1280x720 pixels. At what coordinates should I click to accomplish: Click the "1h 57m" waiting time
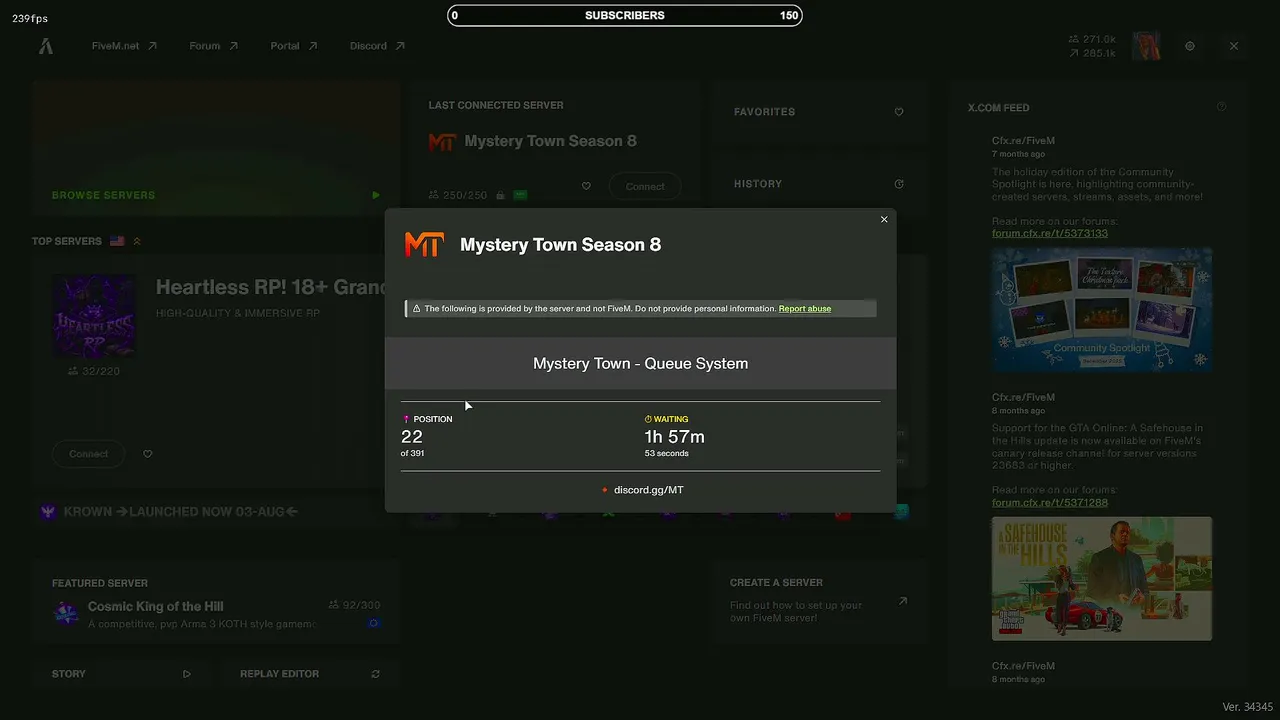pyautogui.click(x=674, y=437)
